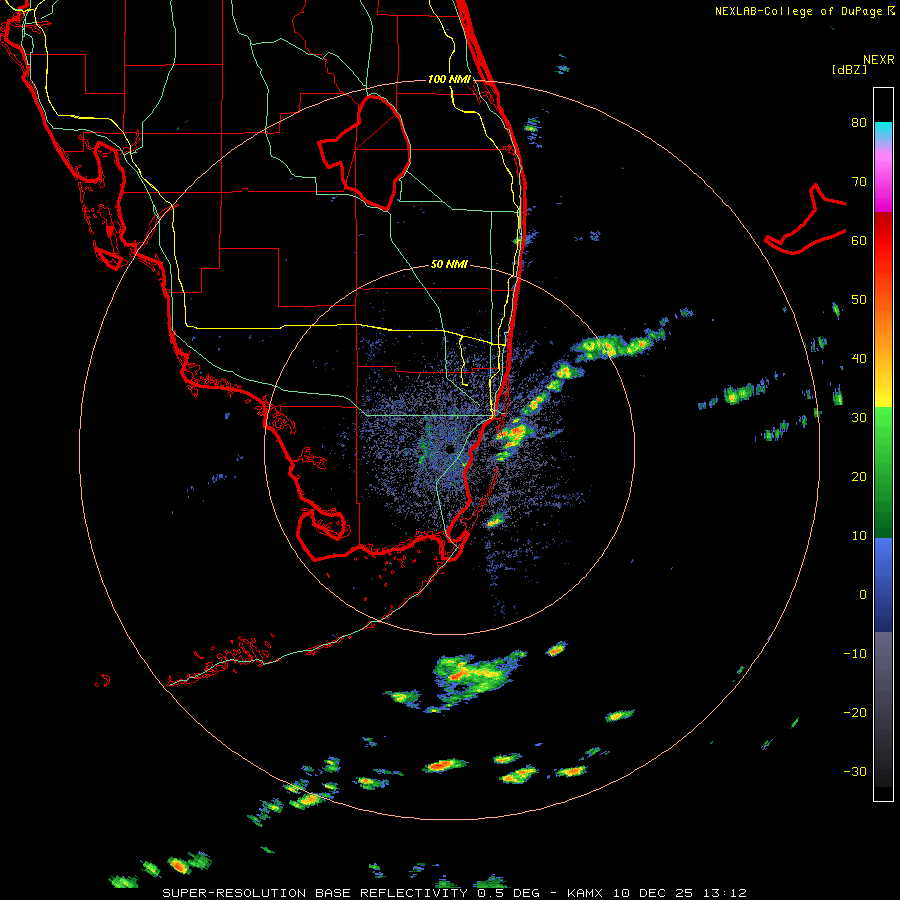This screenshot has height=900, width=900.
Task: Click the 60 dBZ scale value
Action: [859, 240]
